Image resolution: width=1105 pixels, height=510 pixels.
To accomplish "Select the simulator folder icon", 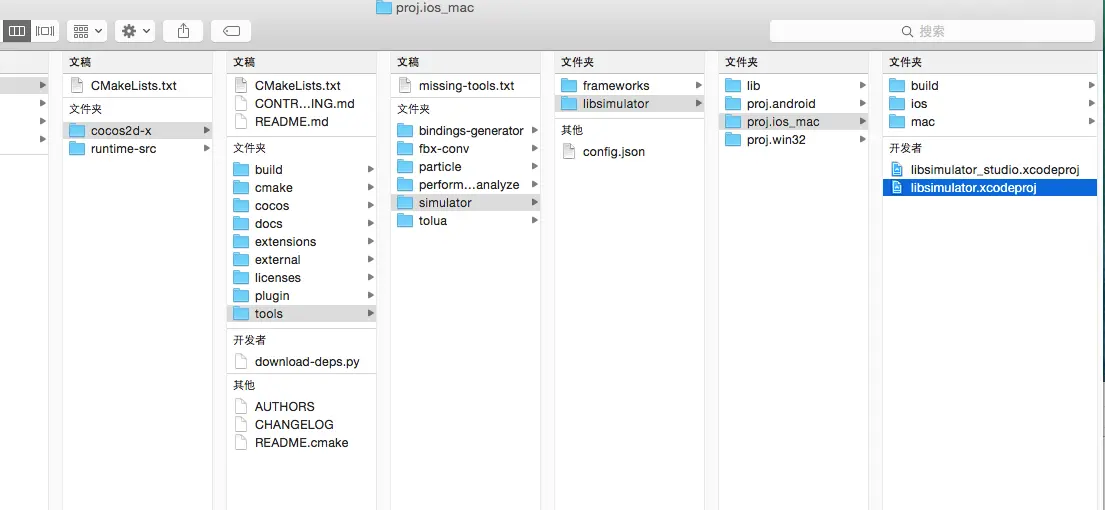I will (x=405, y=203).
